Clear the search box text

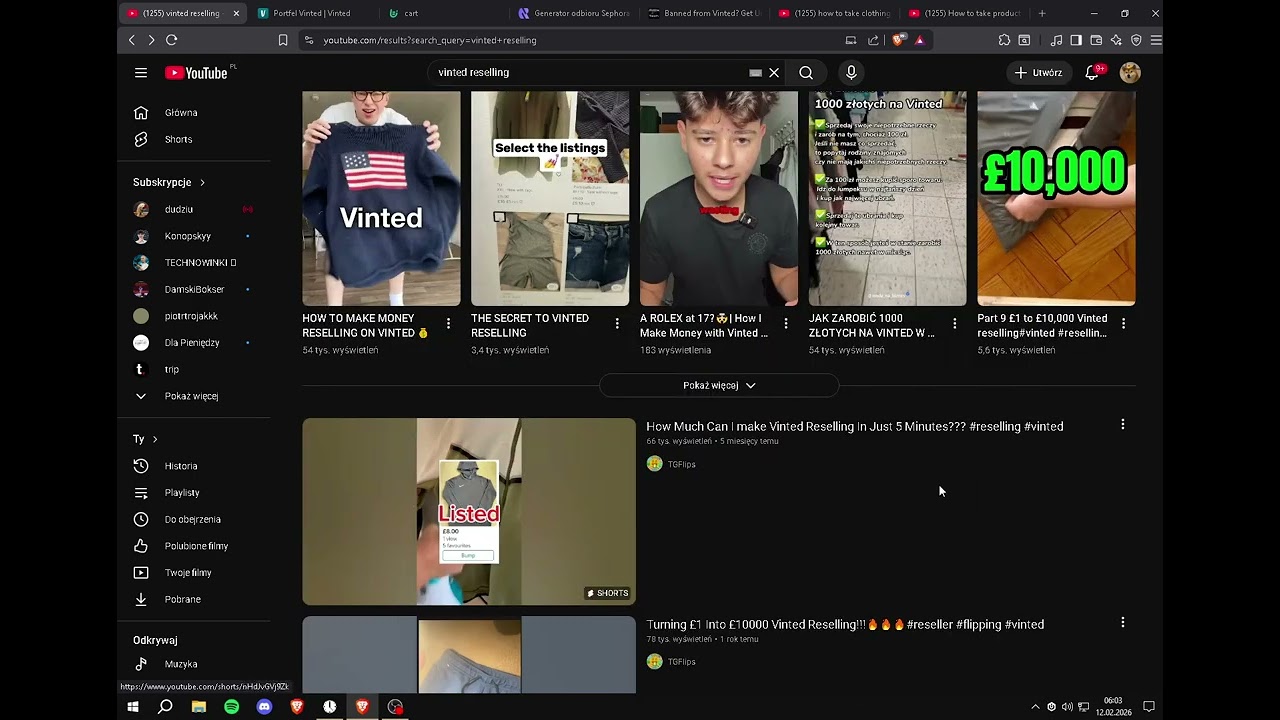[774, 73]
